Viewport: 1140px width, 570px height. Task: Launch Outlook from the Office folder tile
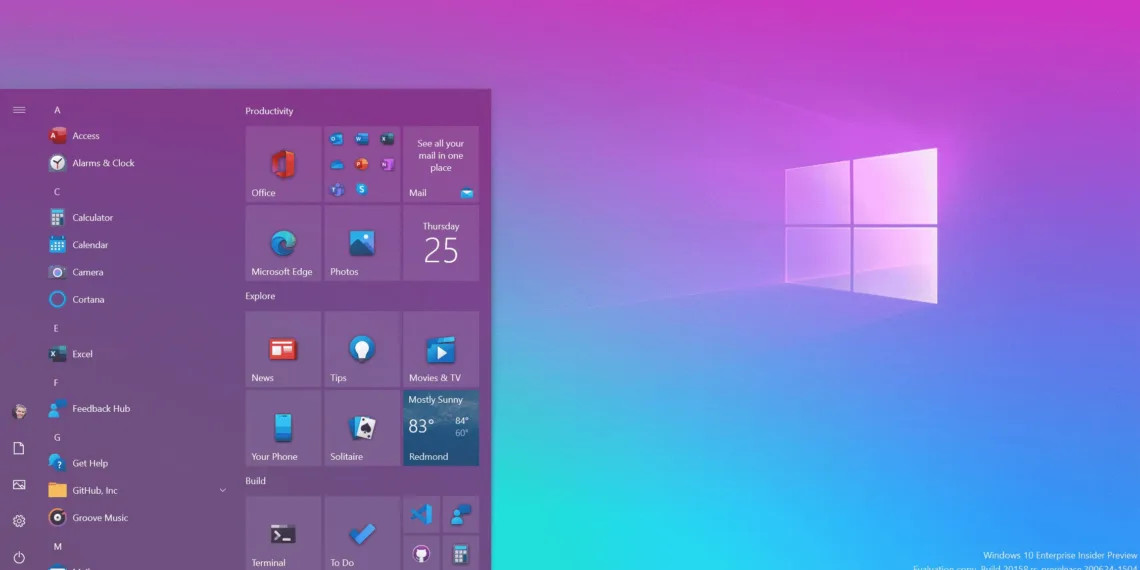coord(337,139)
